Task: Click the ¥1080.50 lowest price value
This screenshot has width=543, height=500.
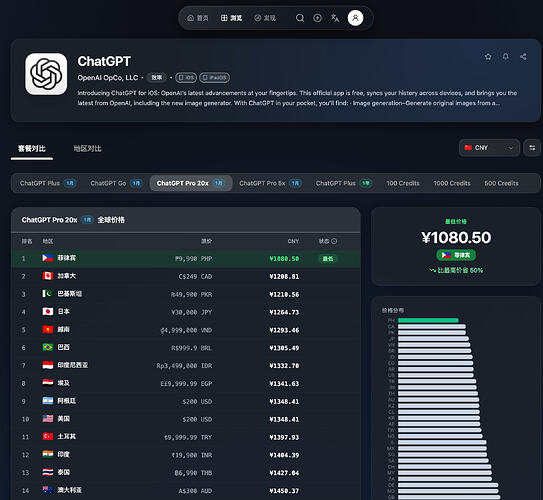Action: (x=456, y=238)
